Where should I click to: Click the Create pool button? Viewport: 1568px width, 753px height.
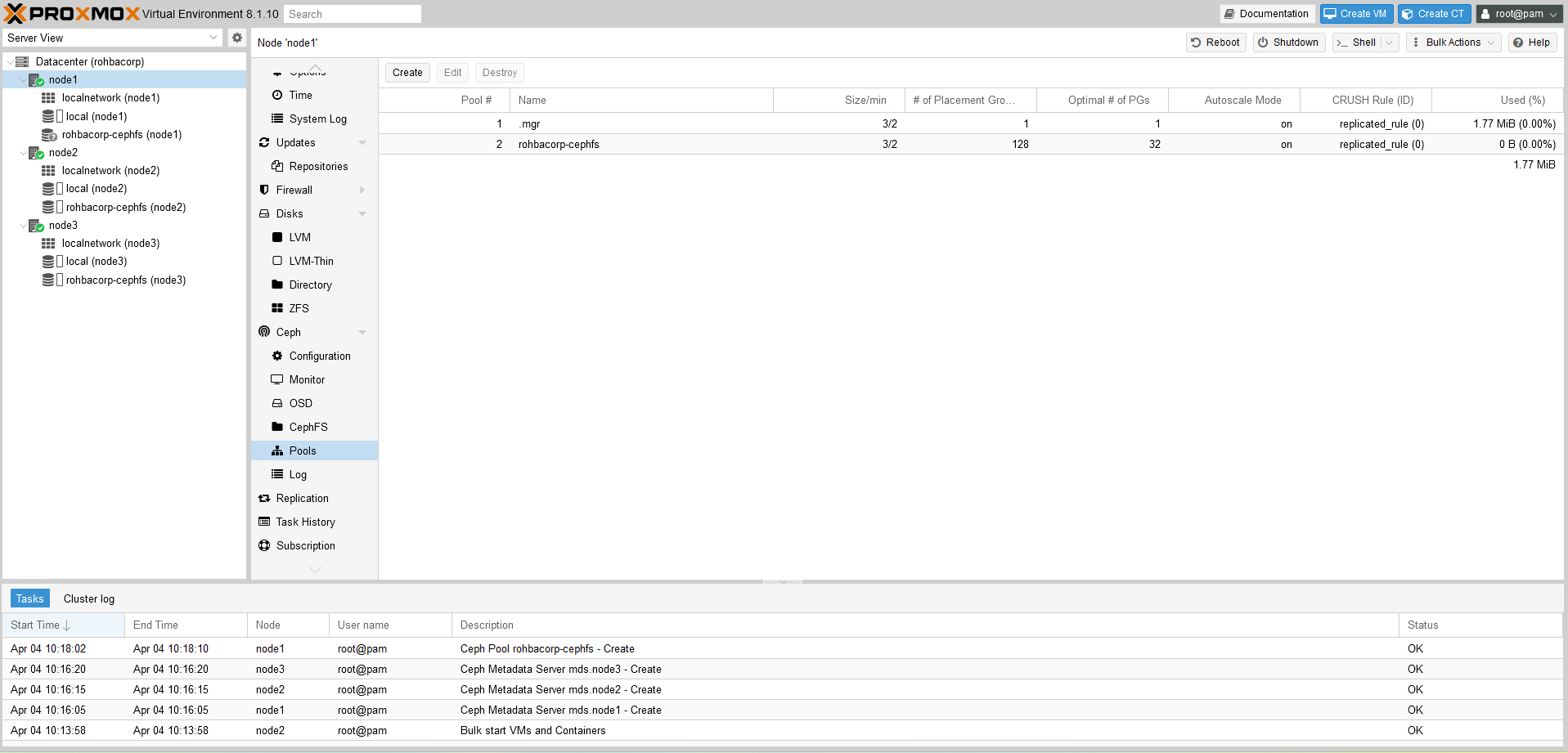(x=407, y=73)
